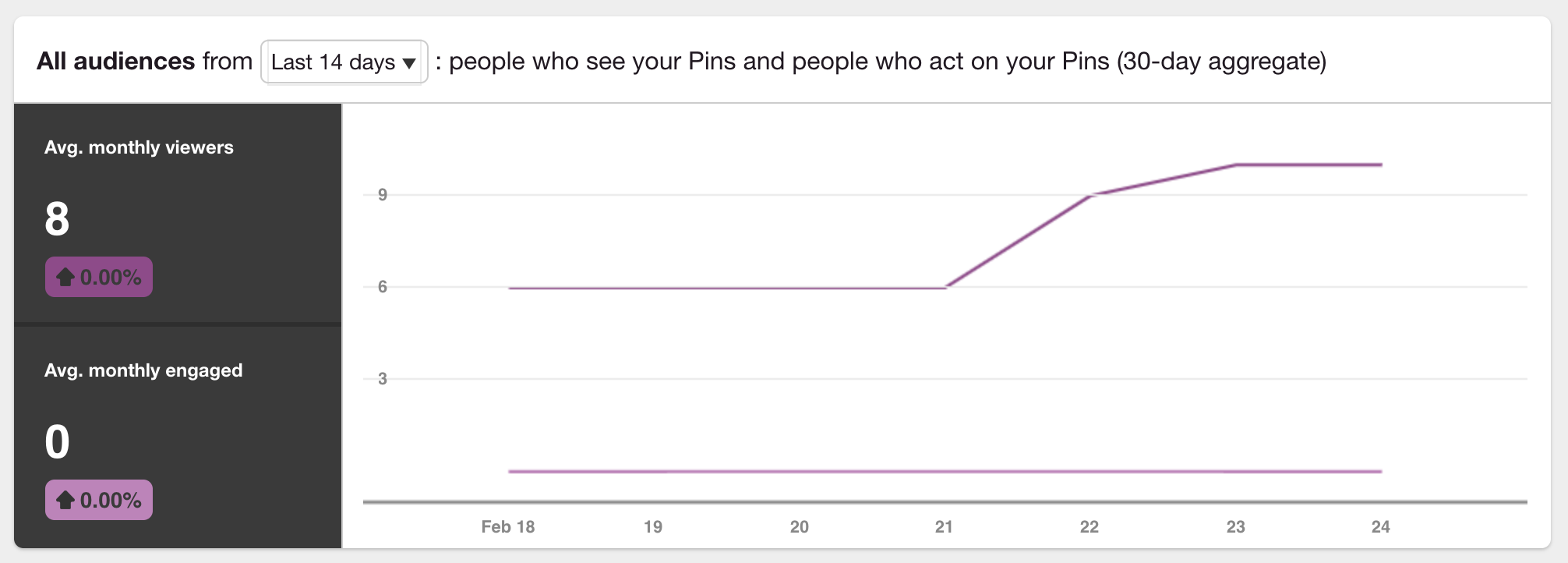Click the up arrow in viewers percentage badge
The width and height of the screenshot is (1568, 563).
(x=65, y=277)
